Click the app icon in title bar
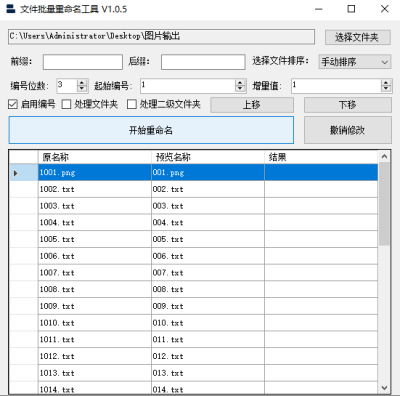The image size is (400, 396). click(11, 9)
